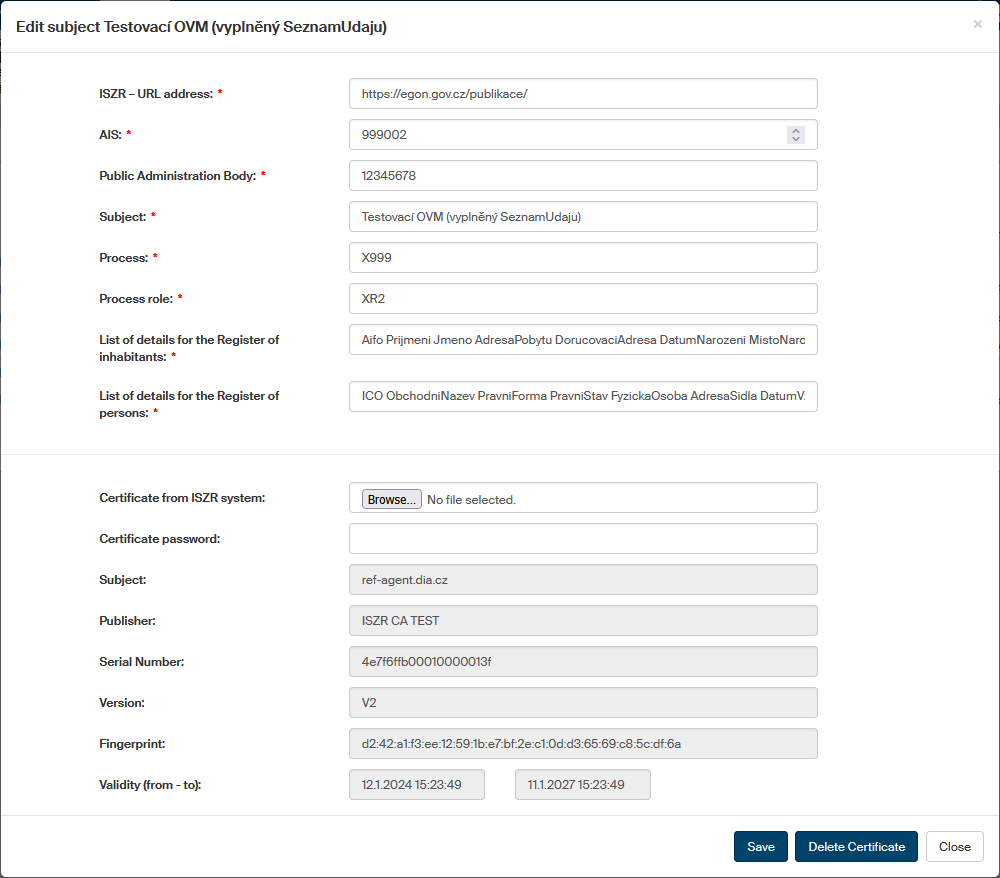Click the read-only Publisher field ISZR CA TEST

(583, 620)
